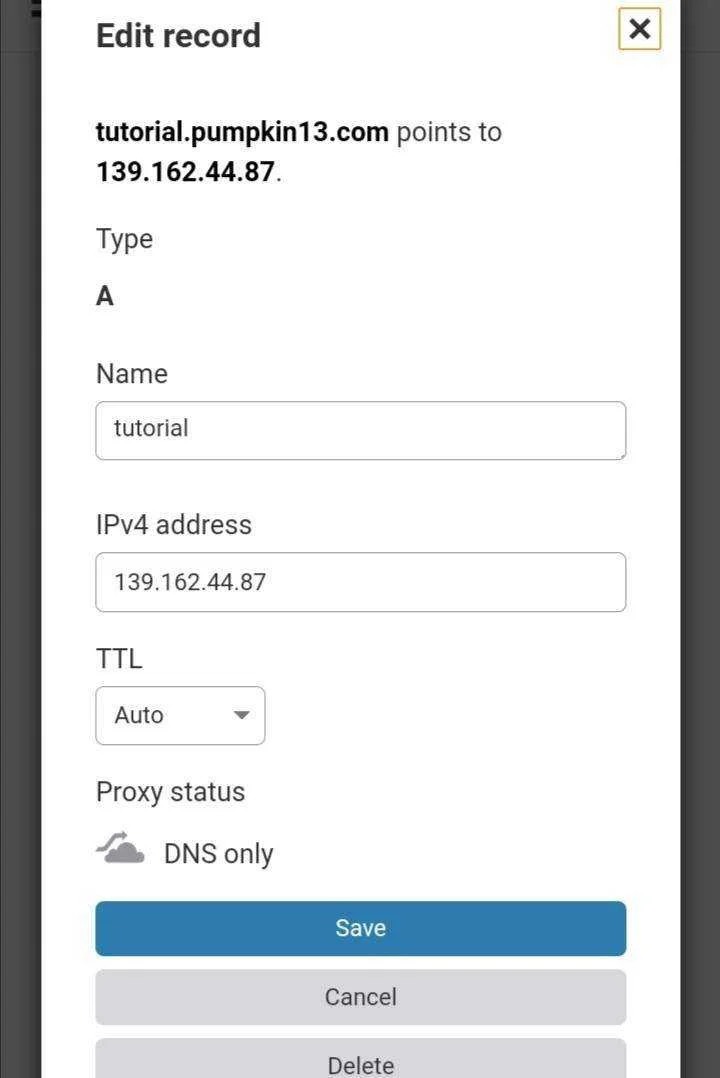
Task: Save the DNS record changes
Action: click(x=360, y=928)
